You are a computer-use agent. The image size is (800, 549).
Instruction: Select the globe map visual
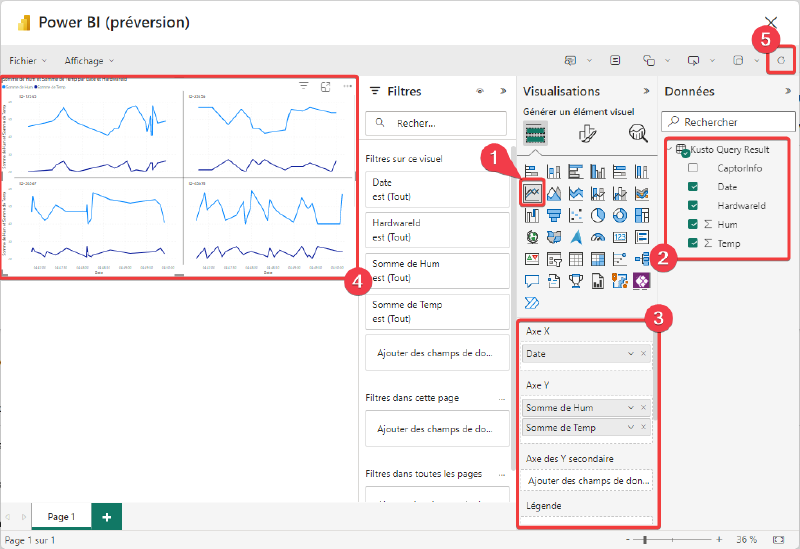tap(532, 237)
